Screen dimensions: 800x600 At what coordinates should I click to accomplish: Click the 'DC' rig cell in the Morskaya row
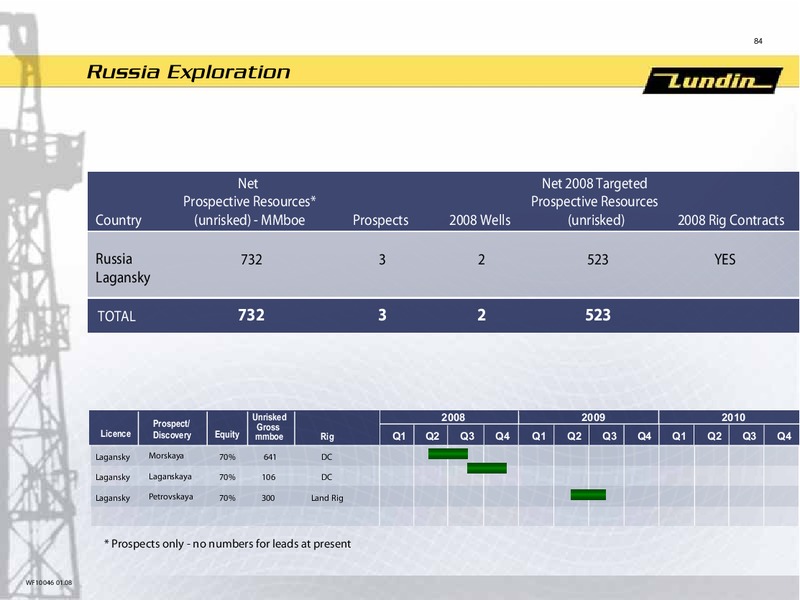tap(327, 457)
